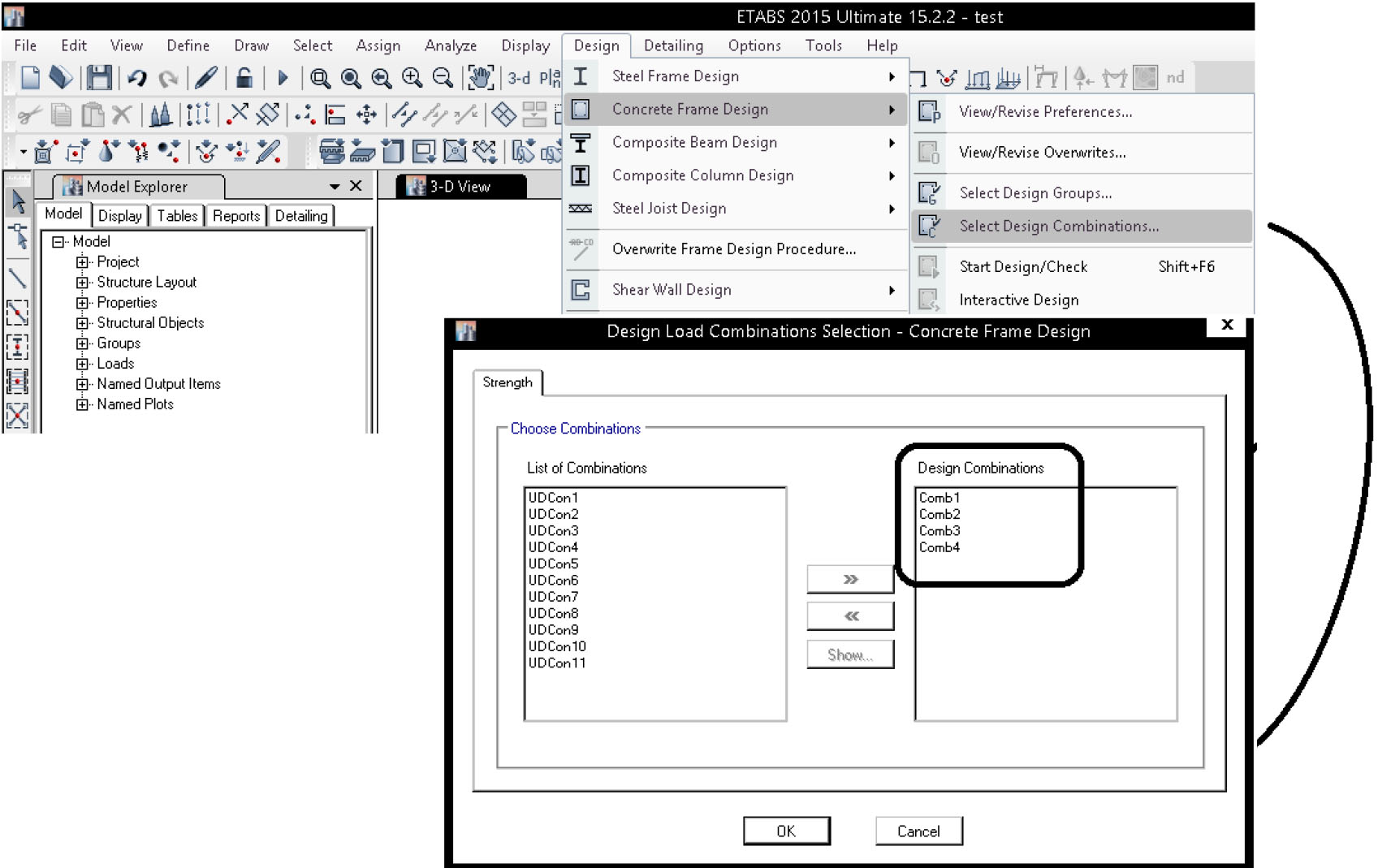Open the Define menu
This screenshot has height=868, width=1378.
point(188,46)
